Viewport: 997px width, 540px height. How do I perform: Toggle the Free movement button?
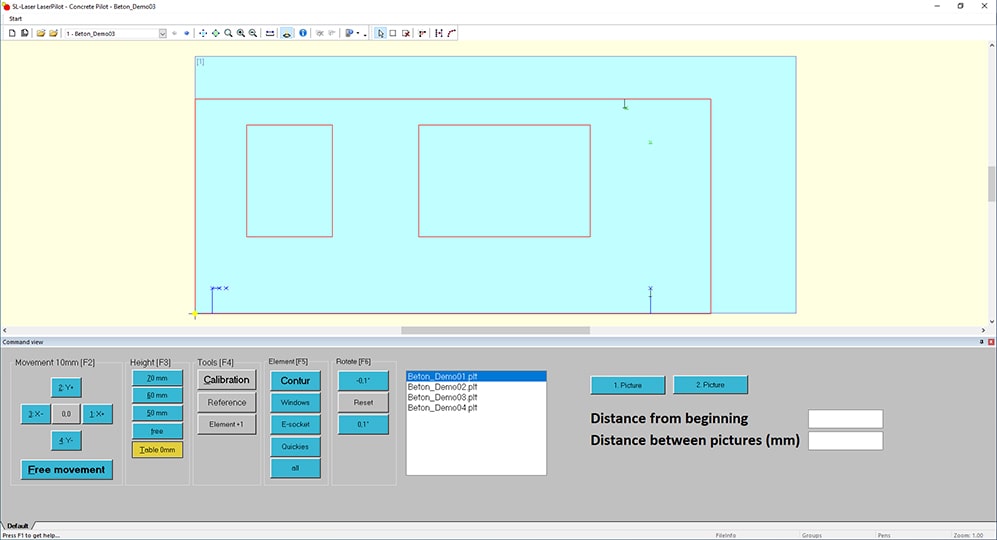click(66, 470)
